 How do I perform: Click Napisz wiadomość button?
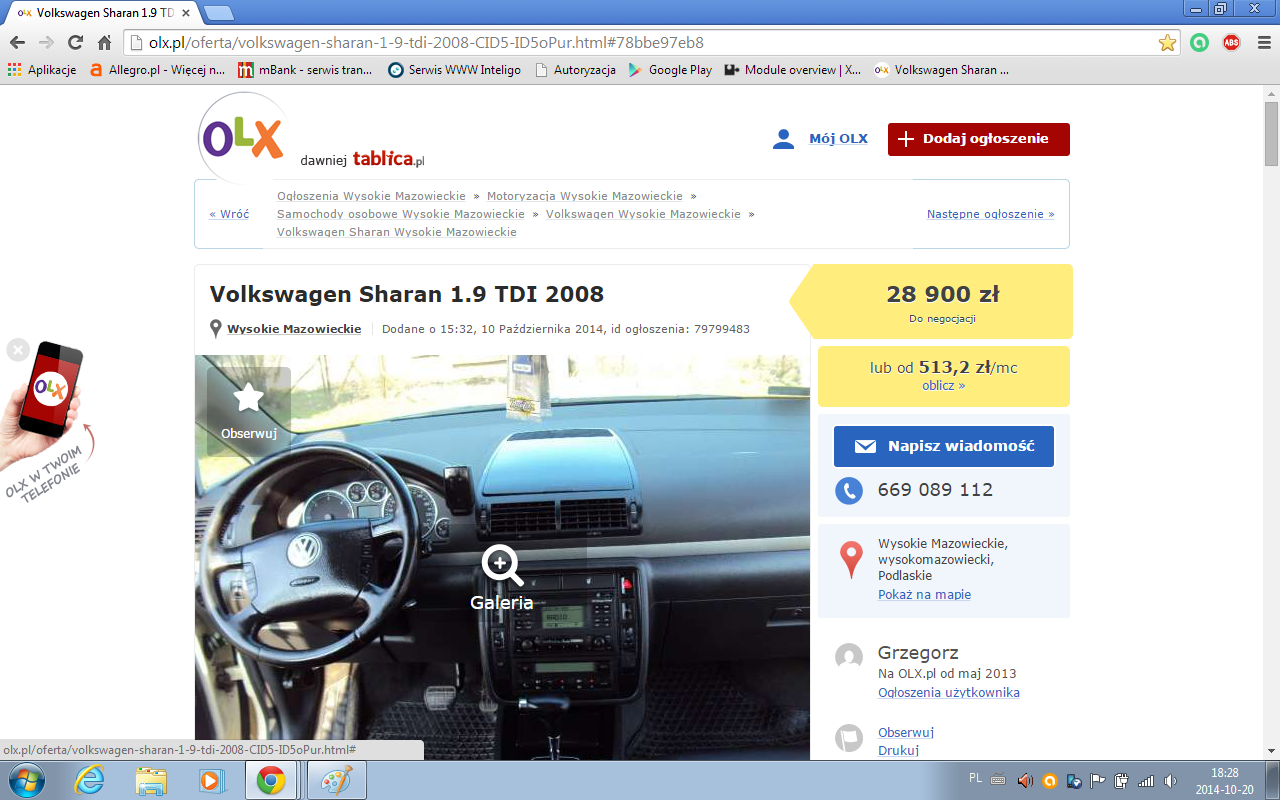[x=944, y=446]
